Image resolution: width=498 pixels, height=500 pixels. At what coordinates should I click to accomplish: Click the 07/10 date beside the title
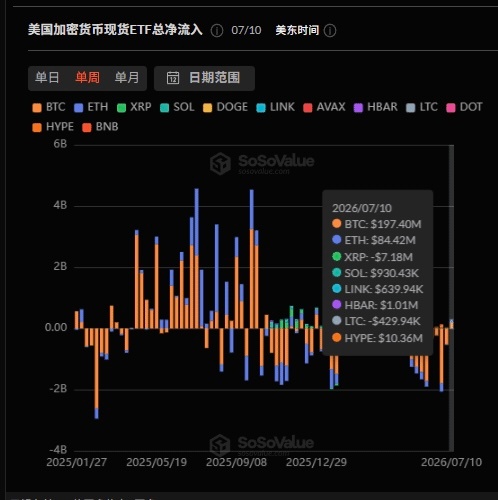[x=246, y=30]
